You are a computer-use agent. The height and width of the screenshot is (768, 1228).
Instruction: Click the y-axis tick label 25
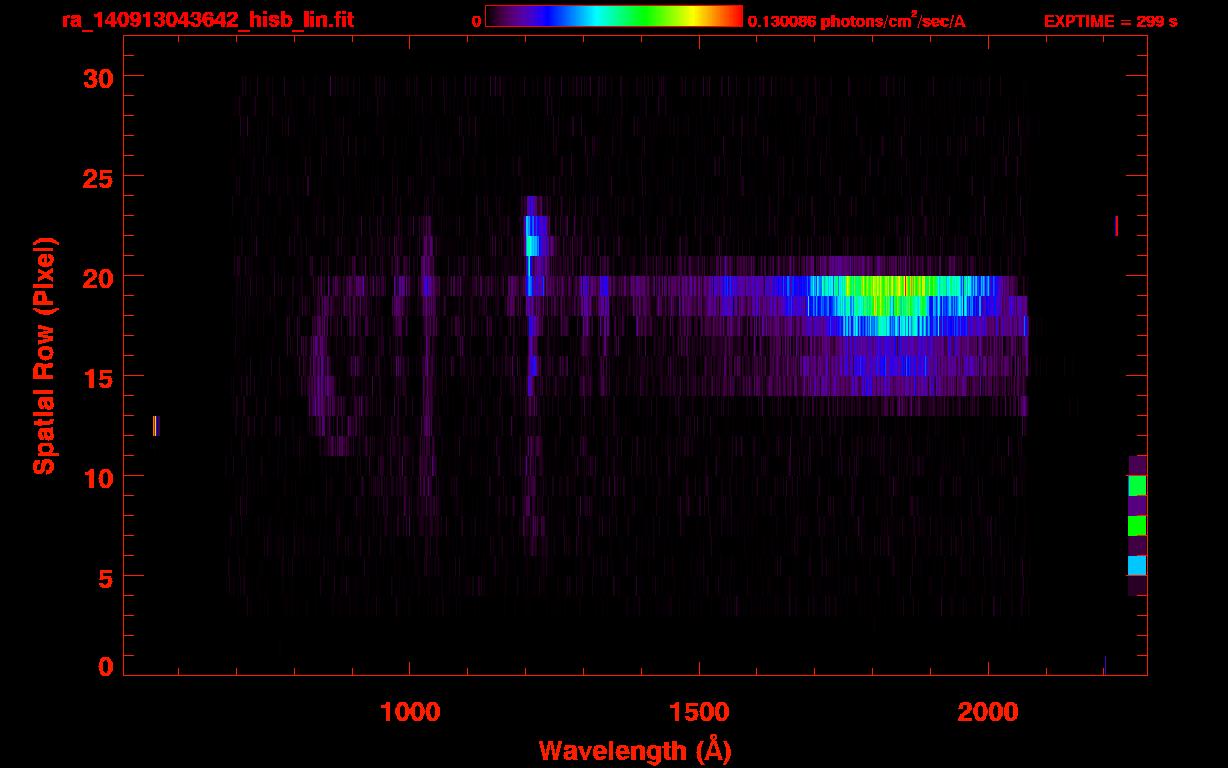click(x=97, y=177)
